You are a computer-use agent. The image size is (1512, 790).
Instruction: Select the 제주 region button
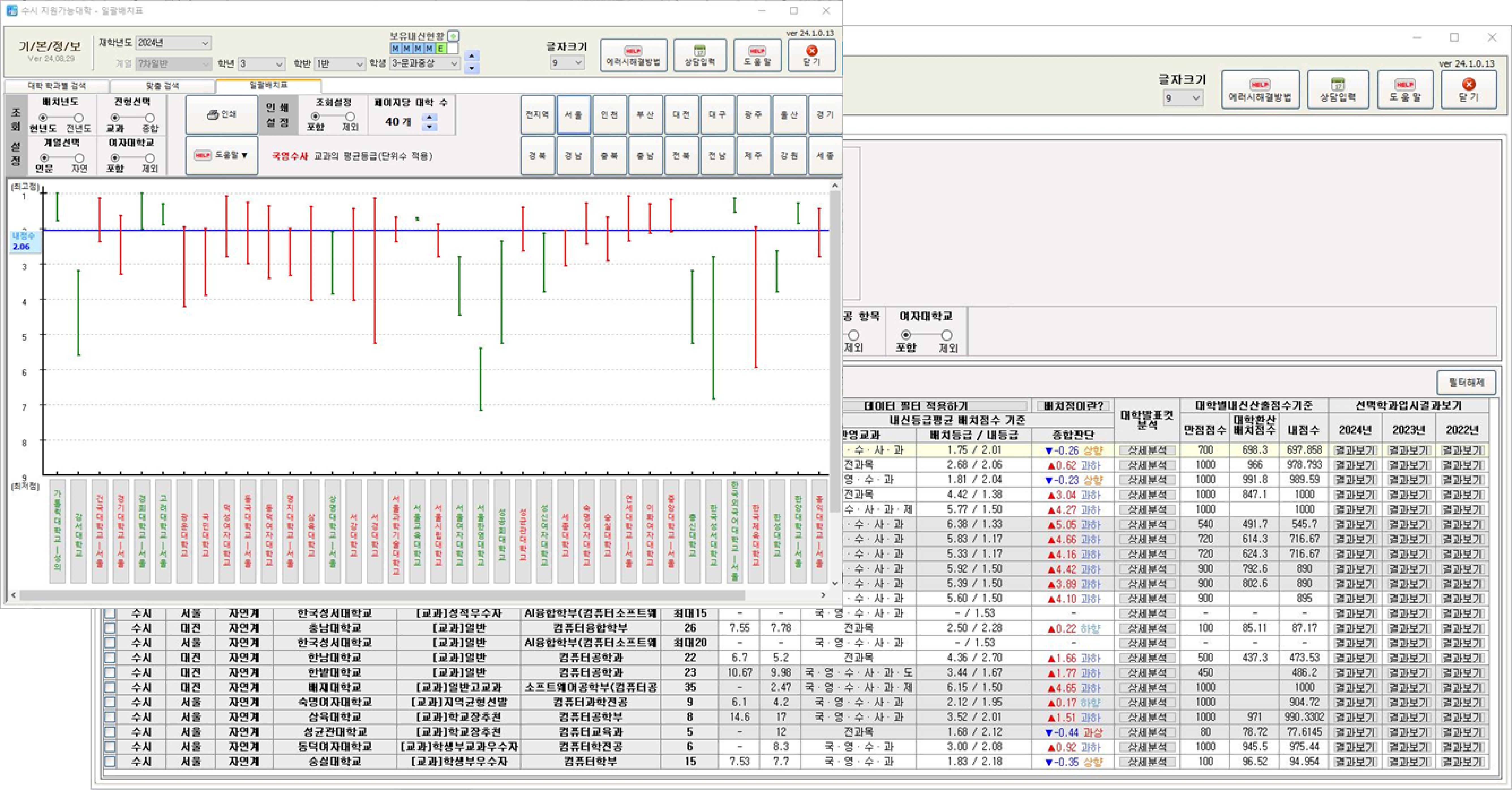[x=753, y=156]
